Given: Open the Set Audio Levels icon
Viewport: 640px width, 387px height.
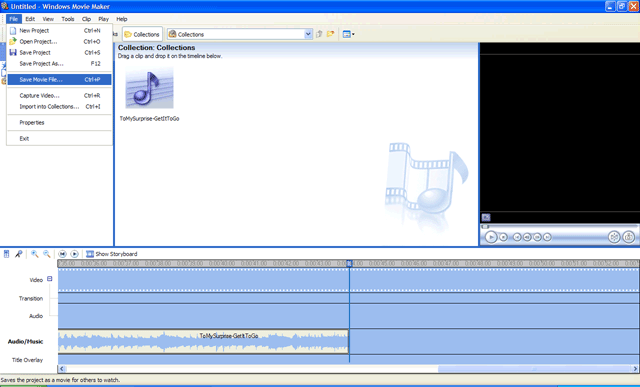Looking at the screenshot, I should point(6,254).
